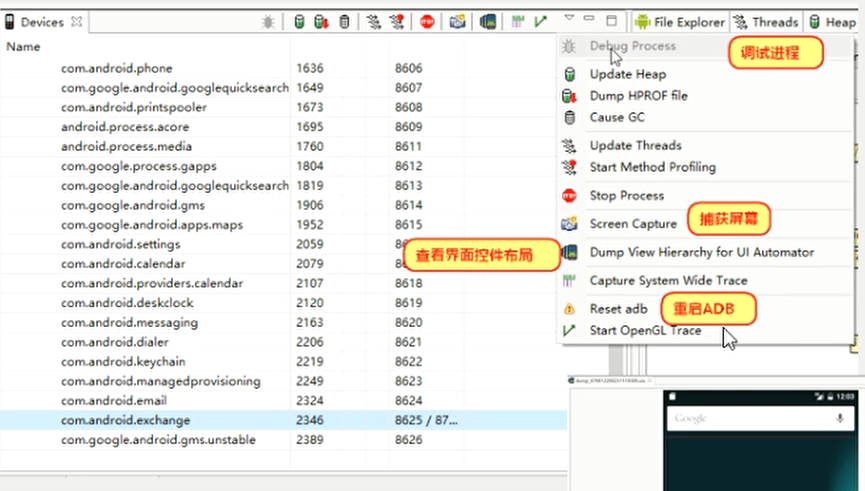This screenshot has height=491, width=865.
Task: Choose Dump View Hierarchy for UI Automator
Action: pos(702,252)
